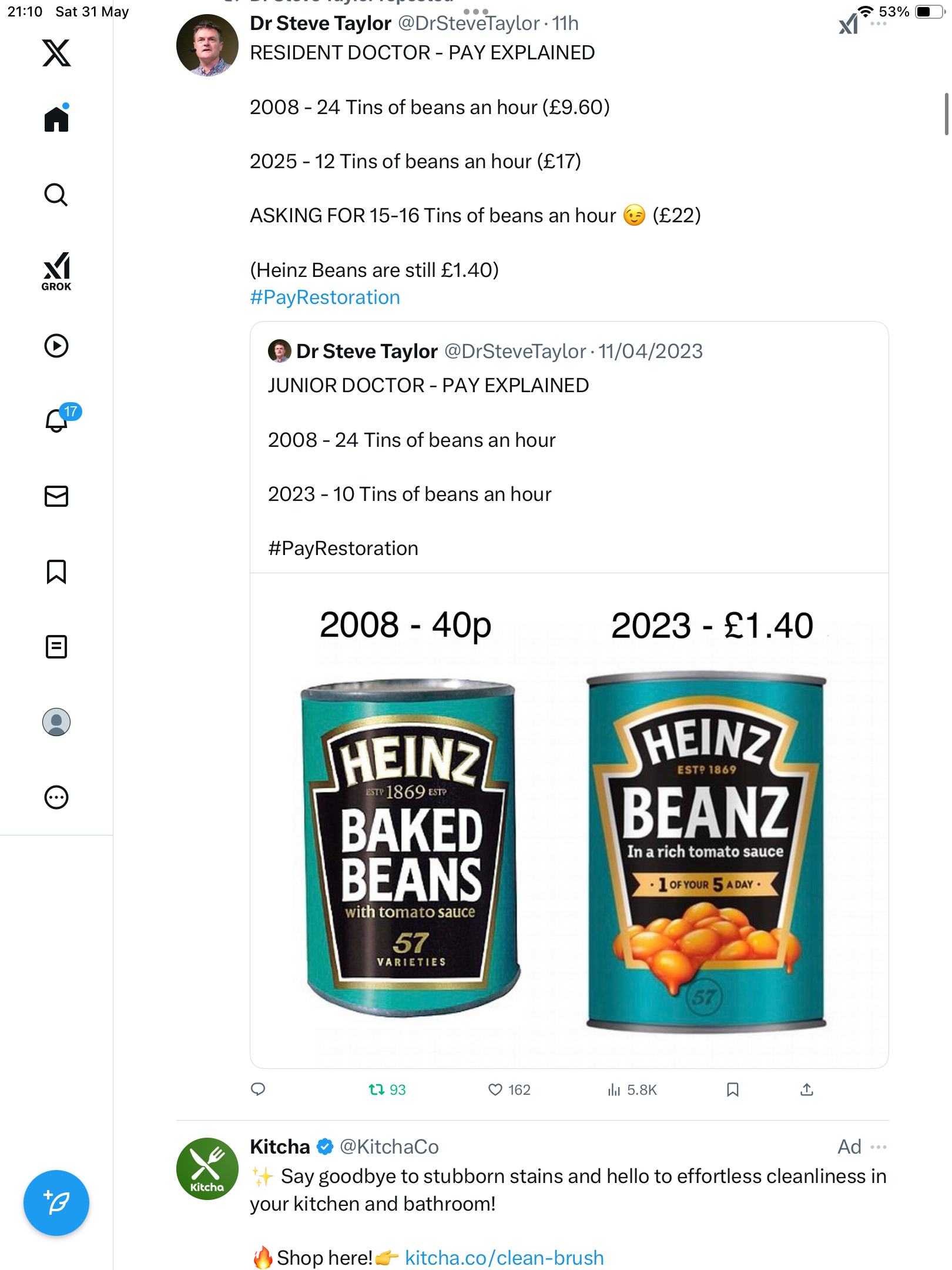Open the Lists icon in sidebar

56,647
